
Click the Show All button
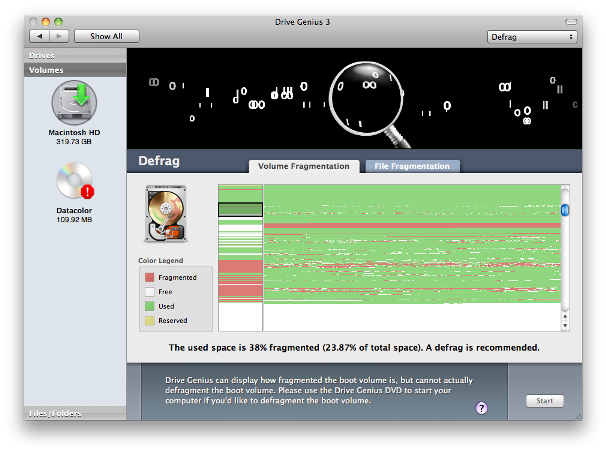coord(107,36)
